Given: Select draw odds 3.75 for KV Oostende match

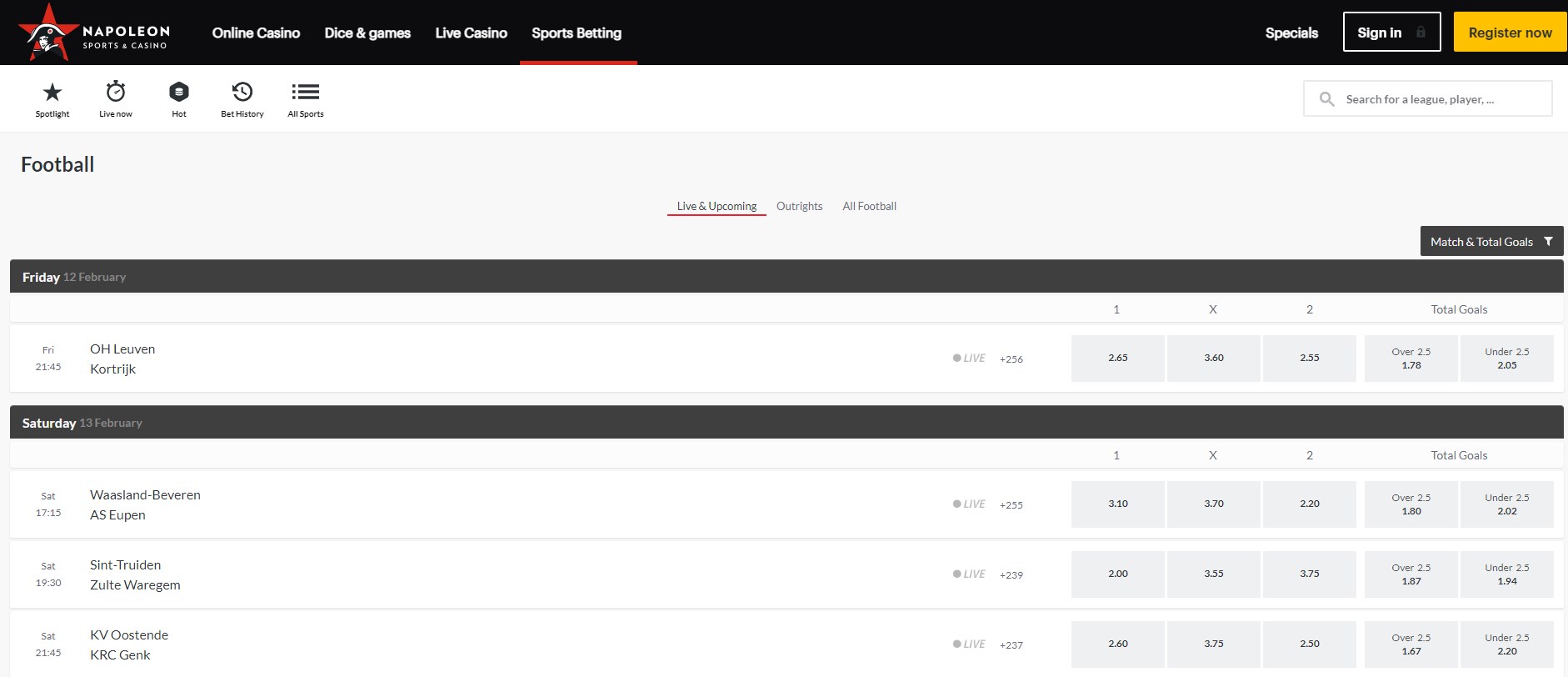Looking at the screenshot, I should [x=1213, y=644].
